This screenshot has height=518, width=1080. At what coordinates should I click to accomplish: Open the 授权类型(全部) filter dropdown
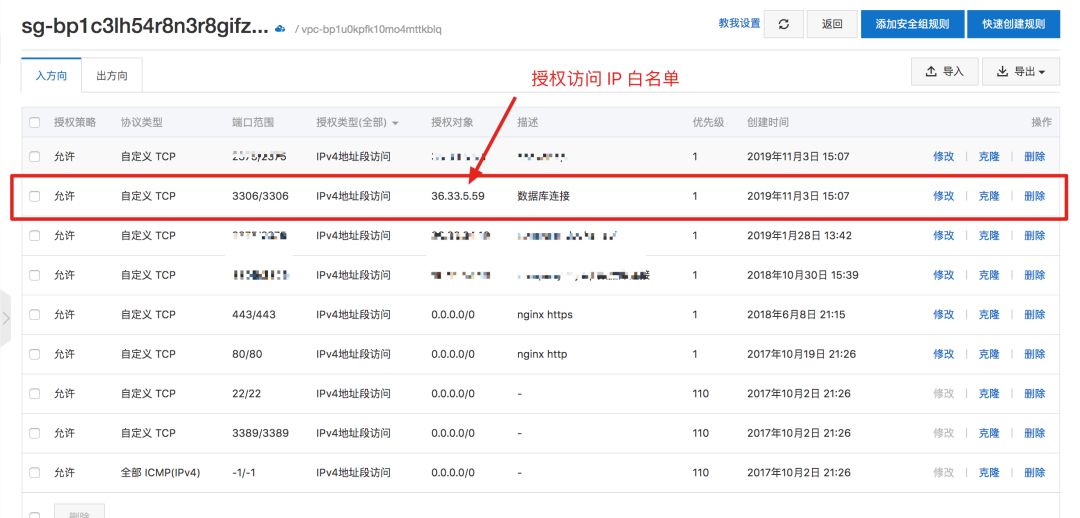pyautogui.click(x=357, y=122)
